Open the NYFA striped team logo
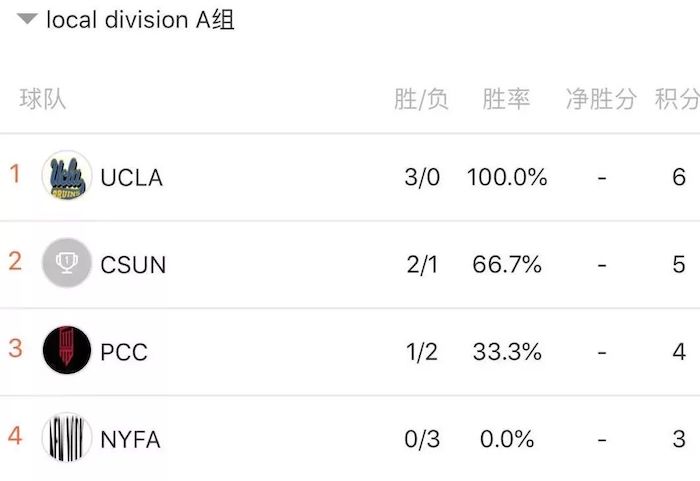This screenshot has width=700, height=481. pyautogui.click(x=67, y=437)
